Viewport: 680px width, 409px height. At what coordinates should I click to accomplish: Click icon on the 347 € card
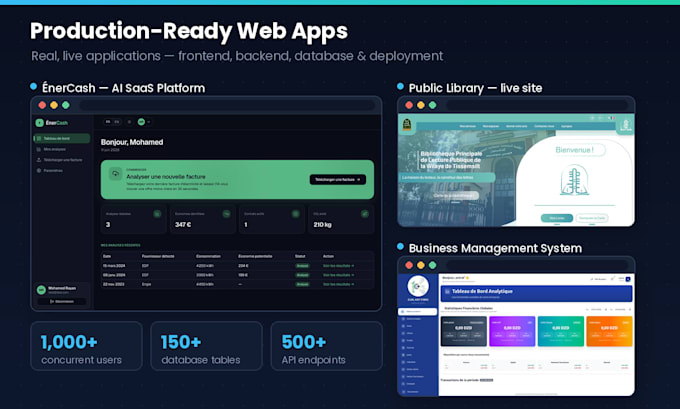tap(226, 214)
